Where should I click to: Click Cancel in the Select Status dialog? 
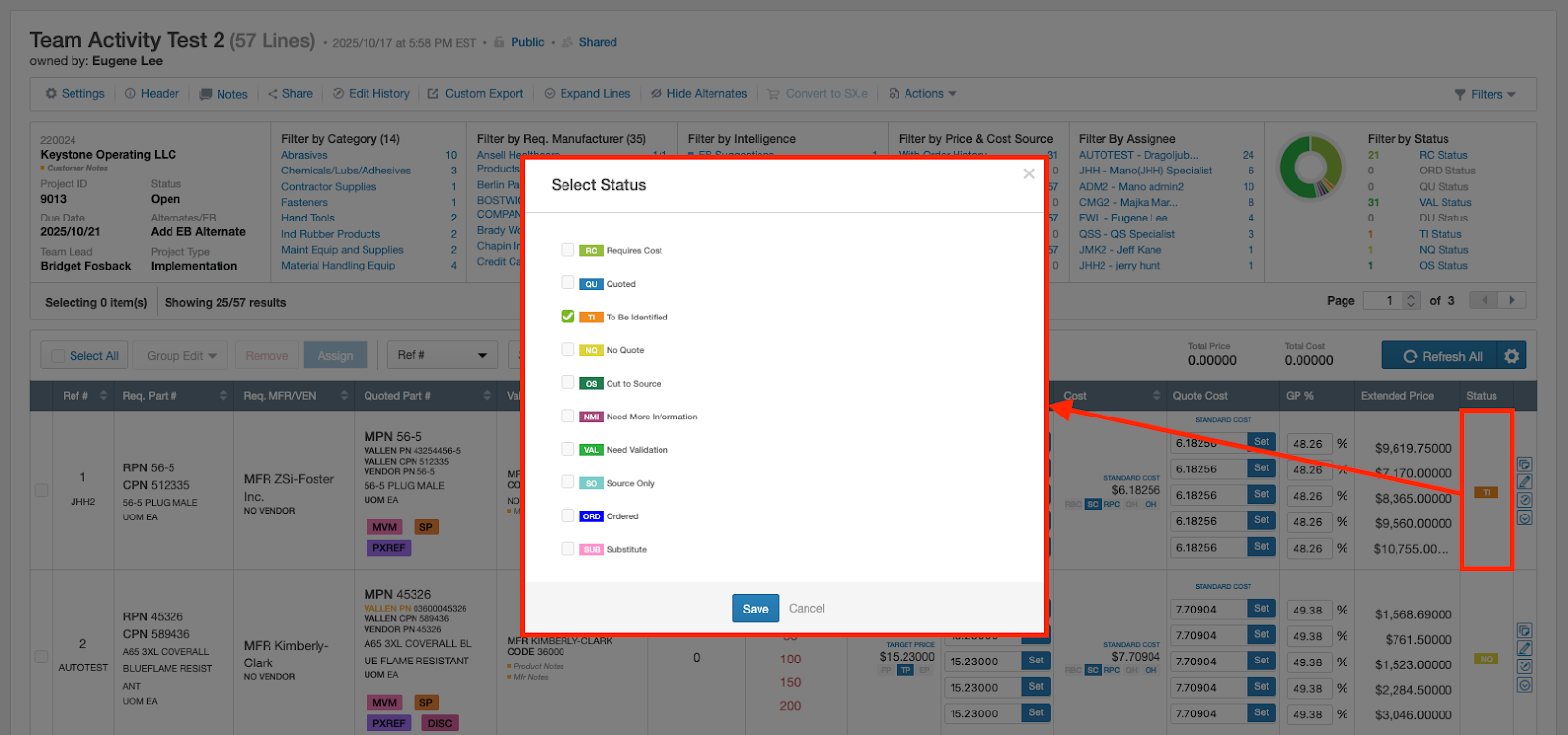coord(807,609)
